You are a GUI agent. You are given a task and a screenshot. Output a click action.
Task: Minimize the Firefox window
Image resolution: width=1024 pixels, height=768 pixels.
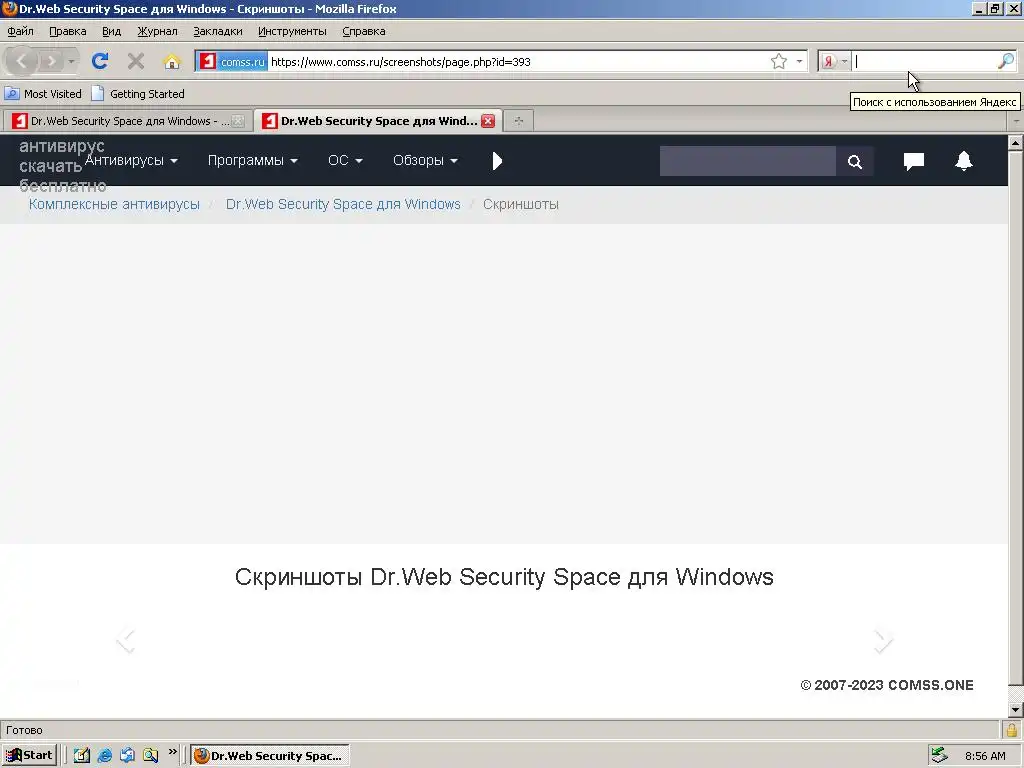tap(979, 9)
